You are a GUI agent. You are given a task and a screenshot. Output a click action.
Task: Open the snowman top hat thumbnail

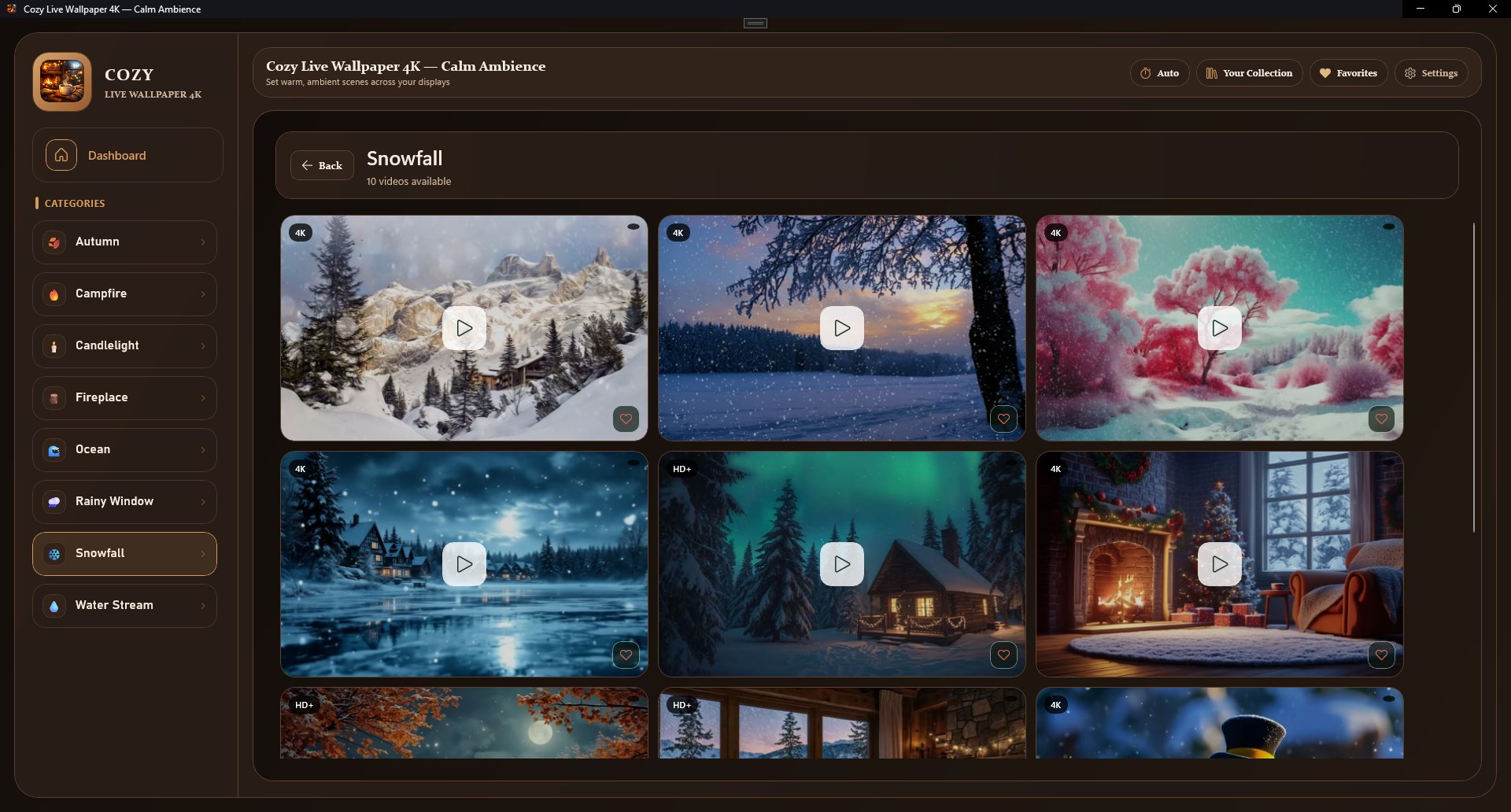point(1220,723)
